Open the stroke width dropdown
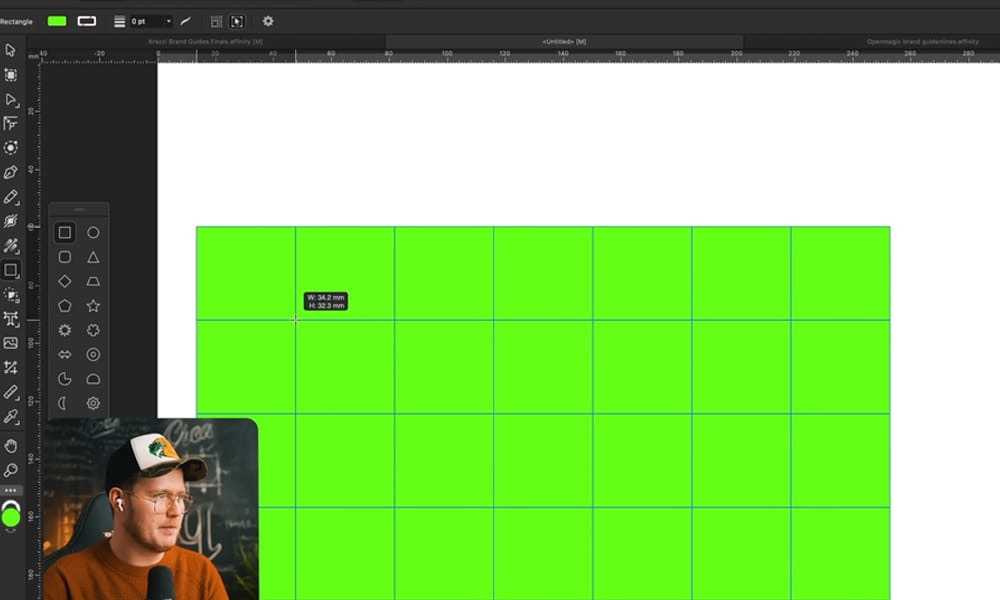Viewport: 1000px width, 600px height. 169,20
